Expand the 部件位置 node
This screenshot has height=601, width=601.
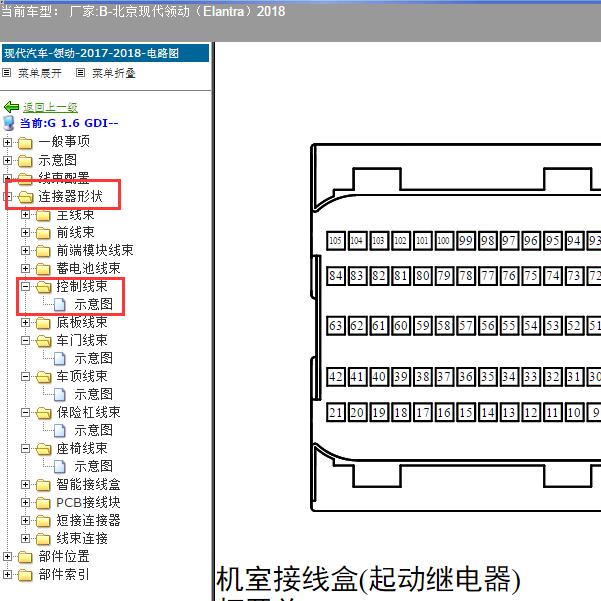7,556
